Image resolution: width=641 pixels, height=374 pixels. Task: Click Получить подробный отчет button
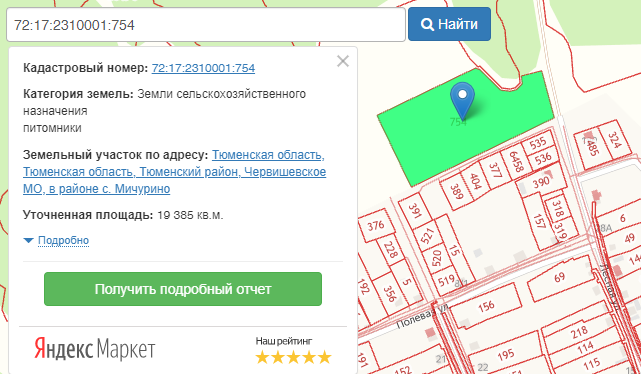(183, 289)
